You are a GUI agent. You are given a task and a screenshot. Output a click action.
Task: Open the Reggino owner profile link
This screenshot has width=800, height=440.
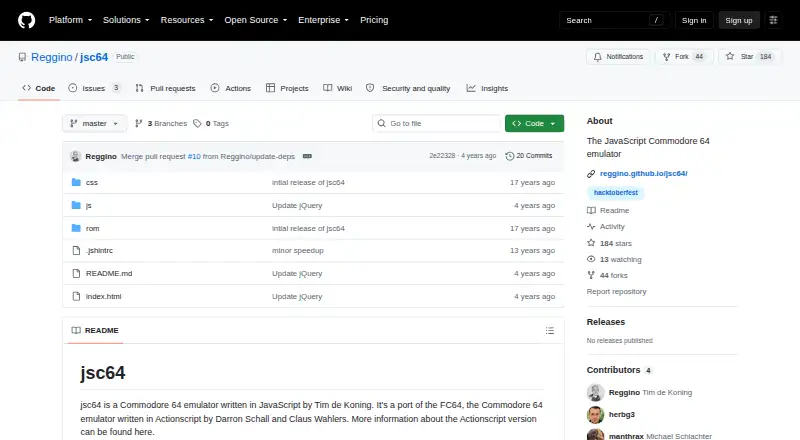point(52,57)
